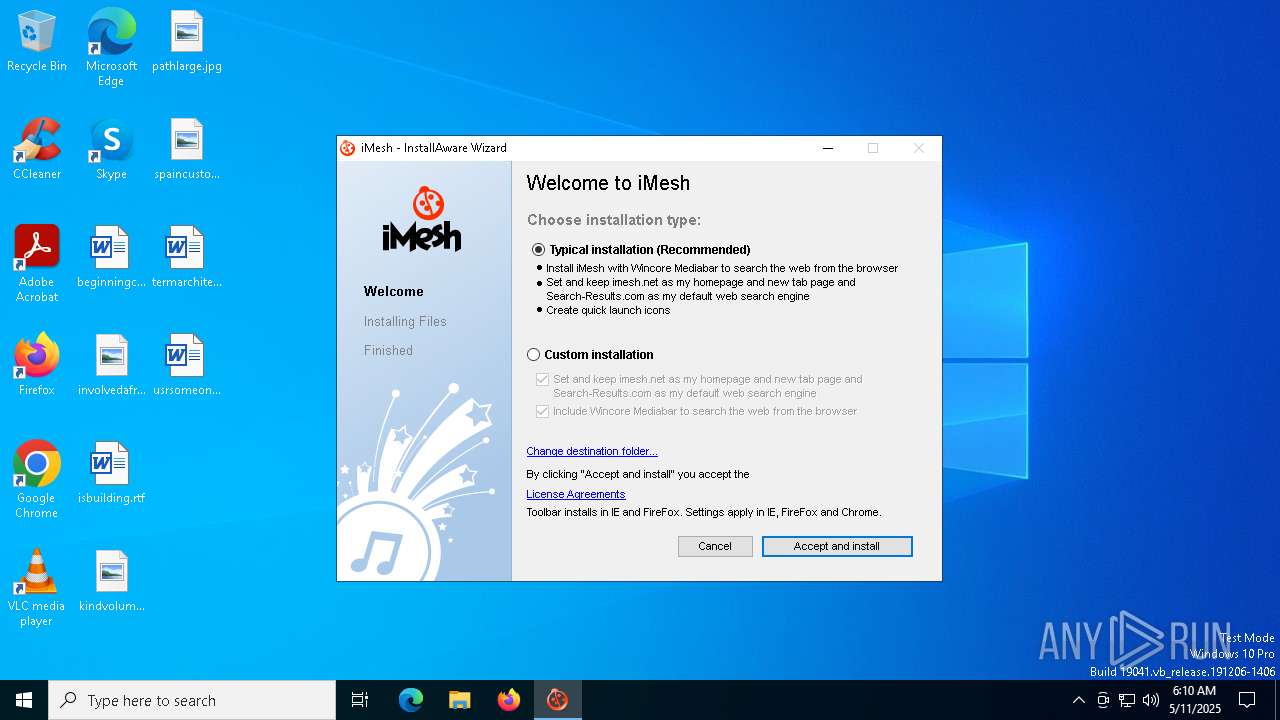The height and width of the screenshot is (720, 1280).
Task: Select the Custom installation radio button
Action: (x=533, y=355)
